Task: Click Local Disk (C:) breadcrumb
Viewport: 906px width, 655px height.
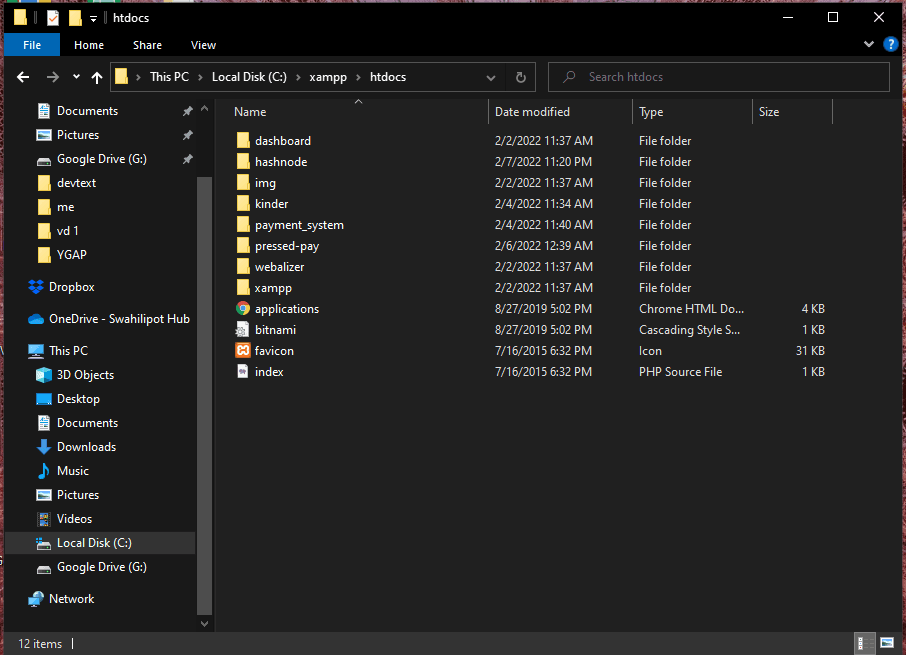Action: click(249, 77)
